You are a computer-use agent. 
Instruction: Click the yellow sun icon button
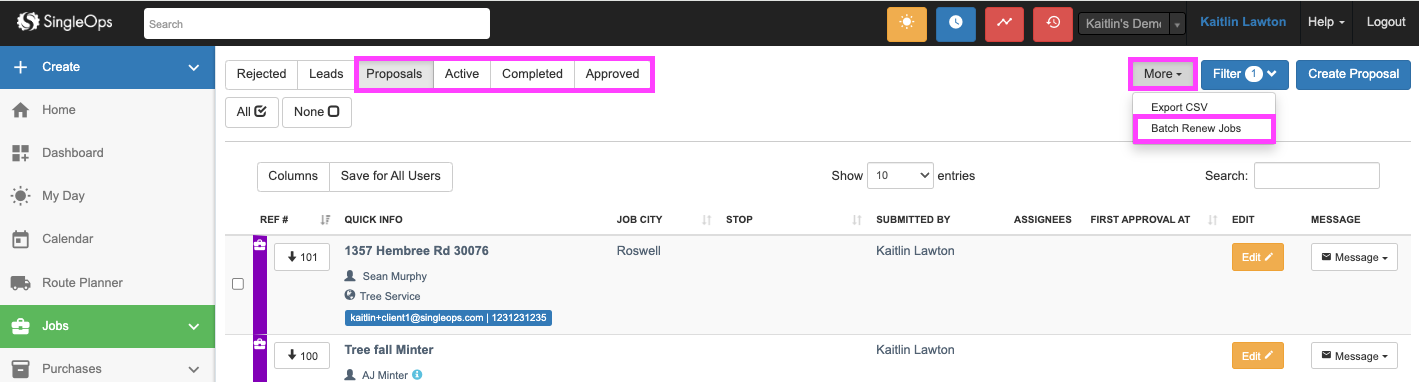(907, 23)
